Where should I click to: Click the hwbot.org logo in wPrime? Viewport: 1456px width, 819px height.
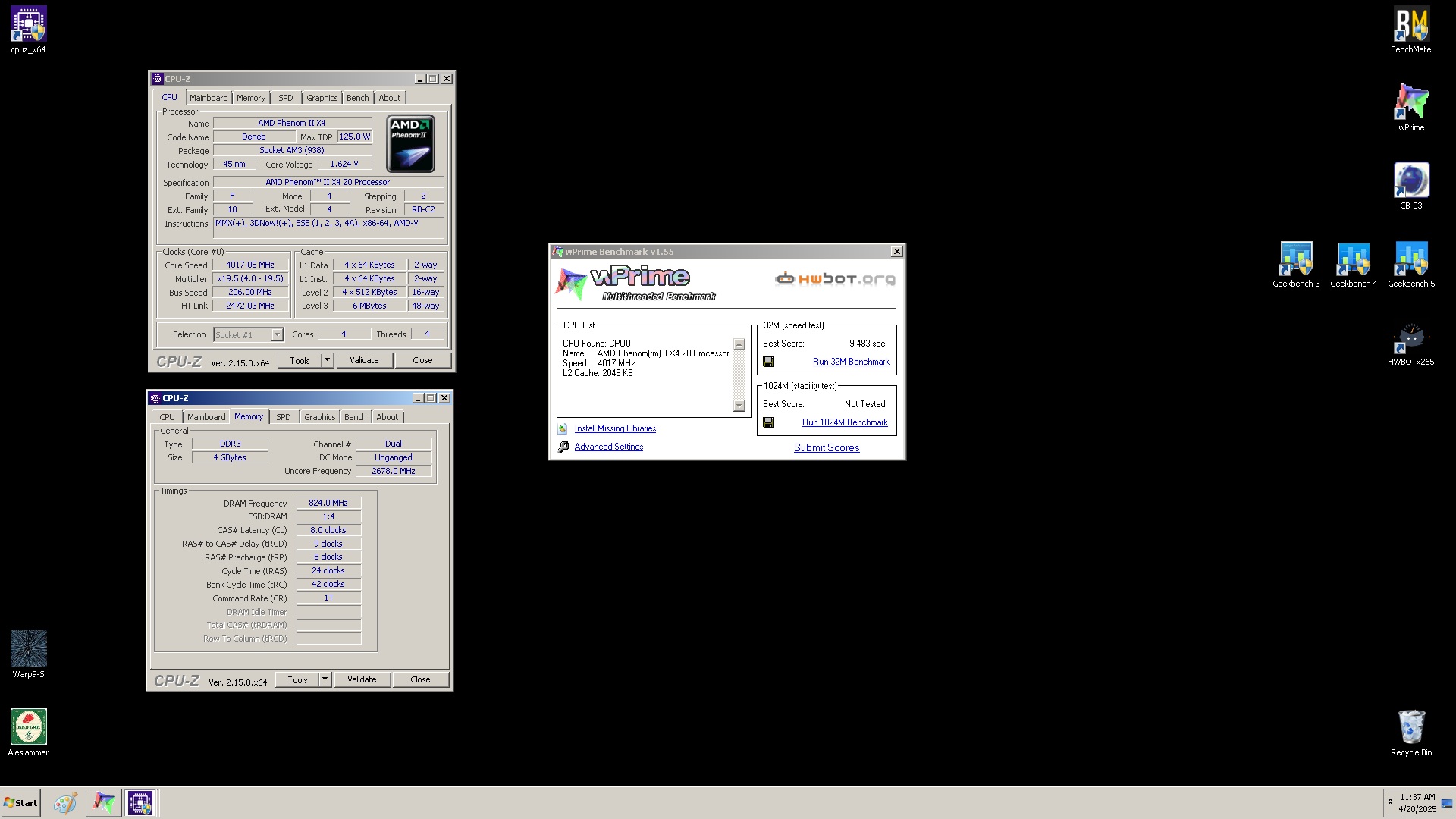click(x=835, y=279)
